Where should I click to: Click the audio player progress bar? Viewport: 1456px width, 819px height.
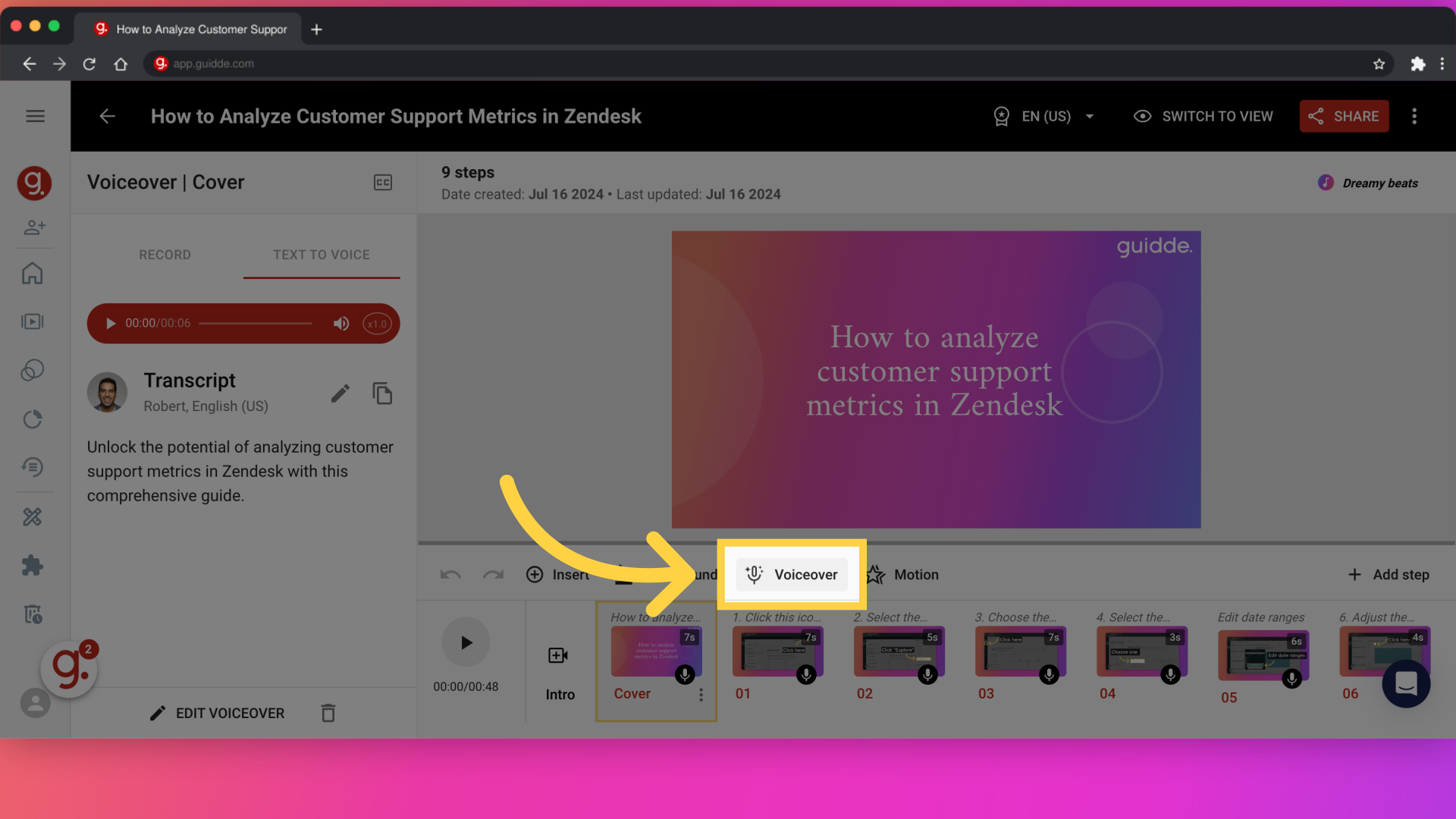coord(255,324)
